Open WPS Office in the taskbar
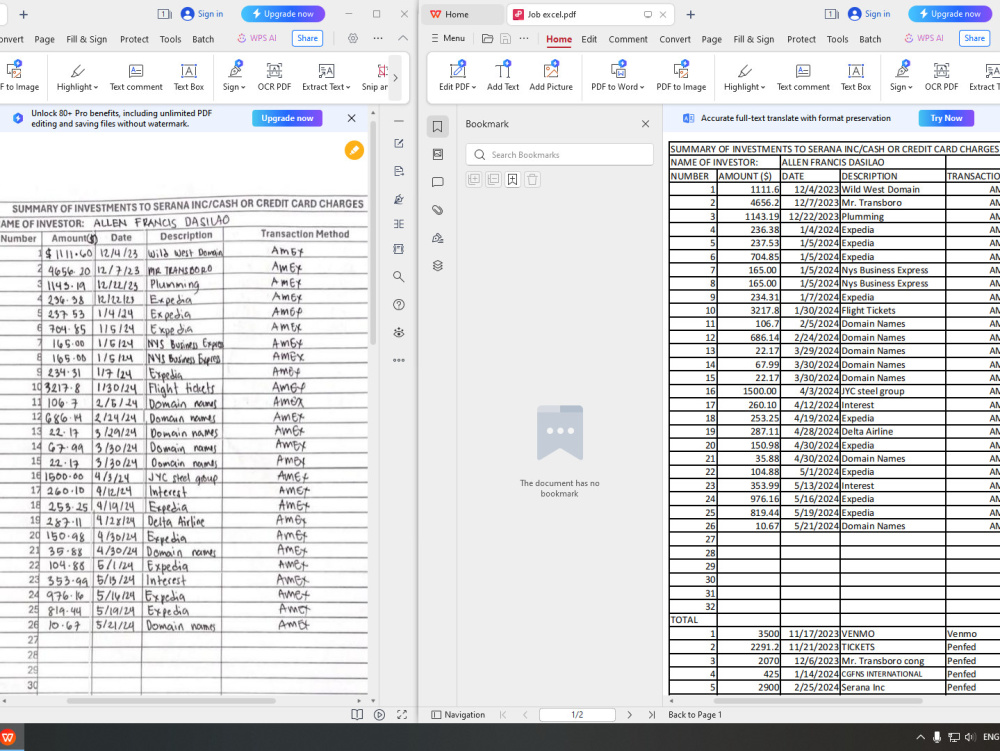Image resolution: width=1000 pixels, height=751 pixels. [x=8, y=738]
